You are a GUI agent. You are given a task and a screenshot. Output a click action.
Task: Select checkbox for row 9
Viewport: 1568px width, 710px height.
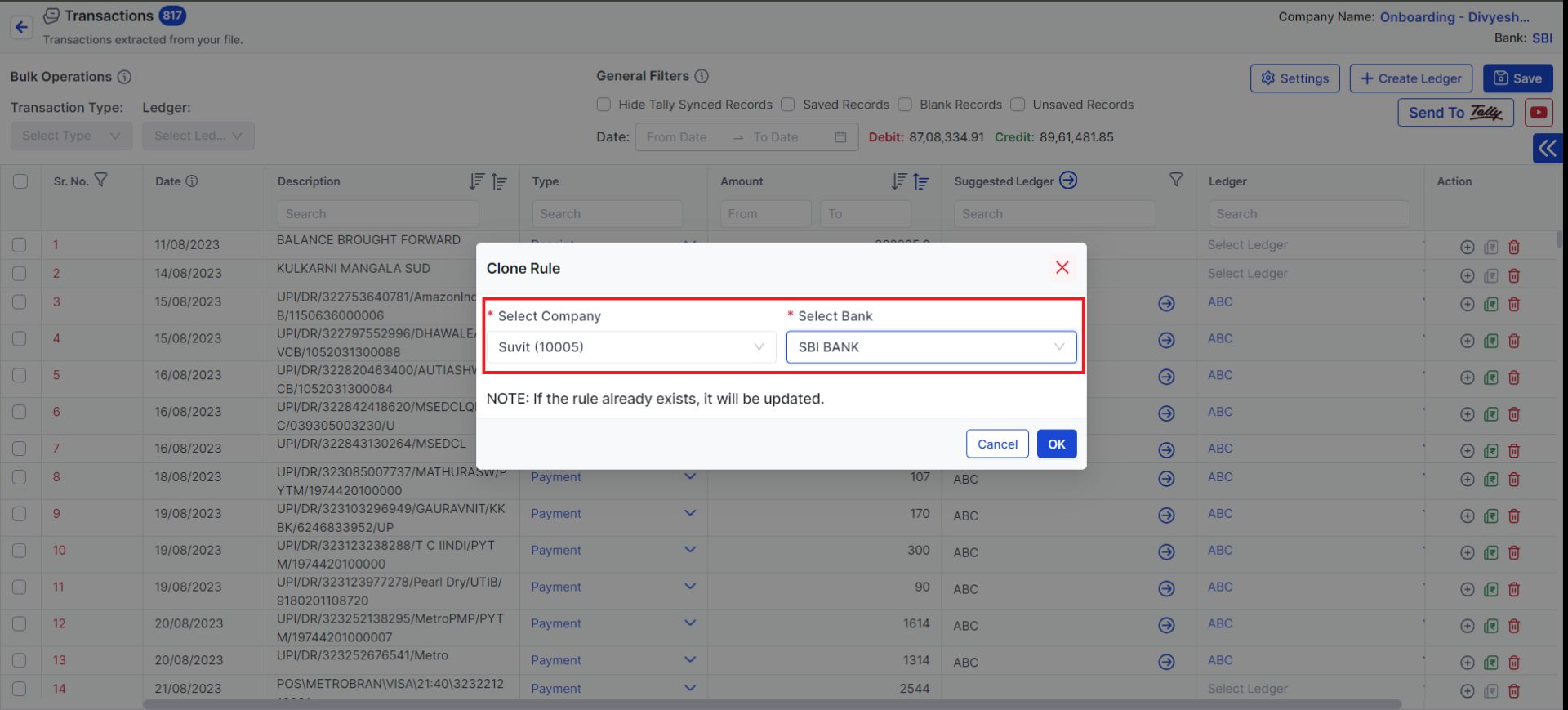tap(20, 514)
